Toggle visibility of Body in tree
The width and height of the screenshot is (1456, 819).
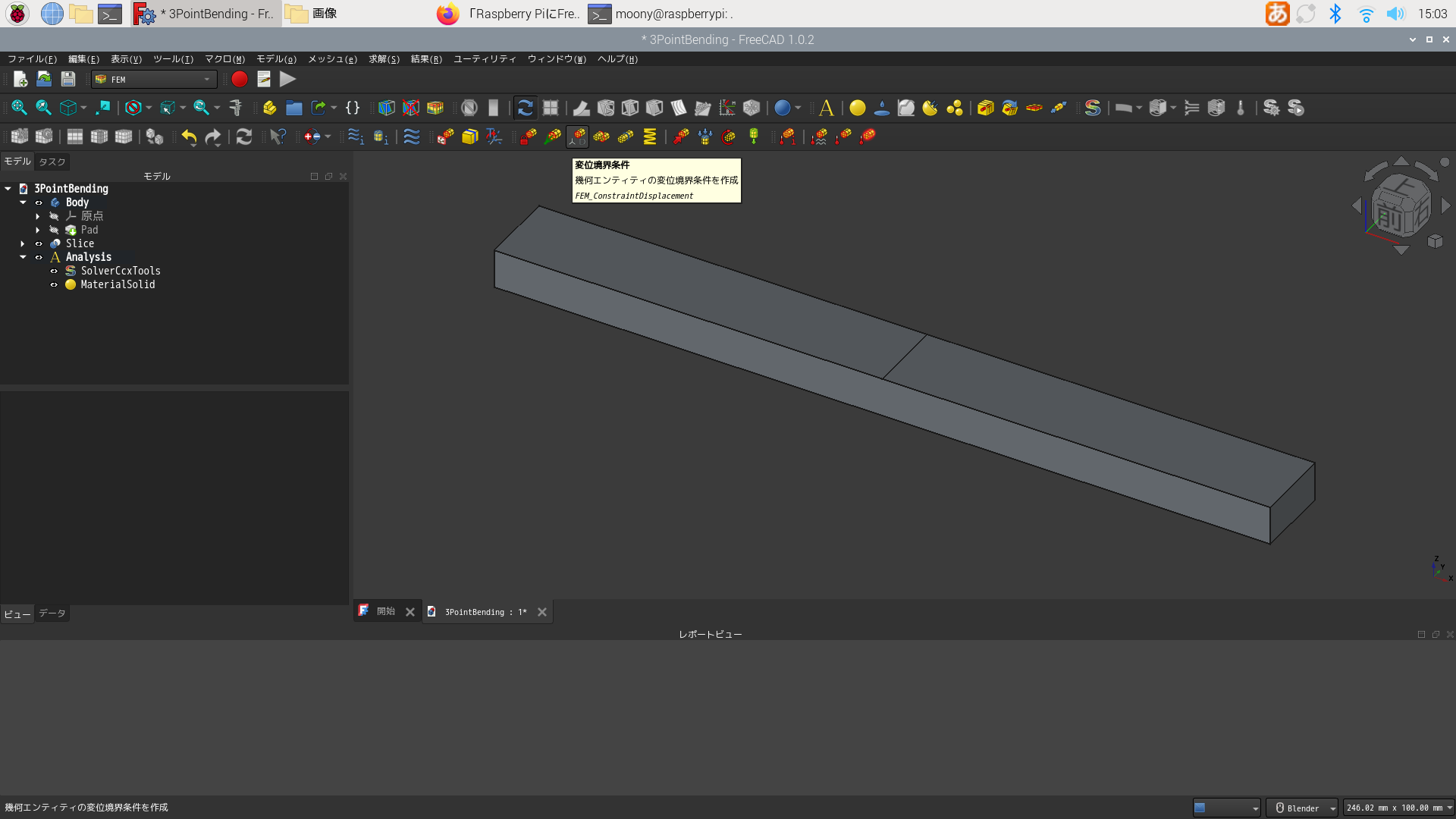(x=39, y=202)
